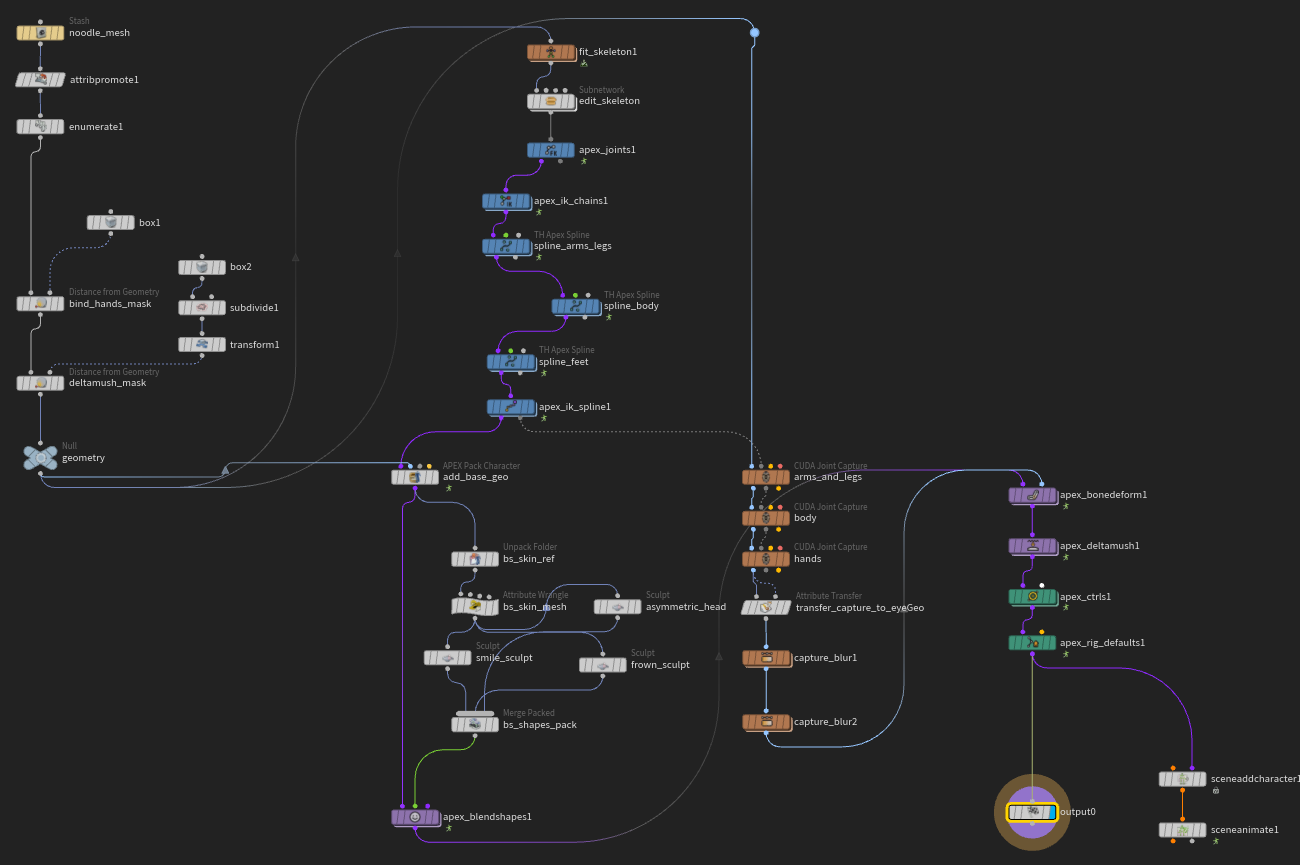This screenshot has width=1300, height=865.
Task: Select the arms_and_legs Joint Capture node icon
Action: pyautogui.click(x=766, y=477)
